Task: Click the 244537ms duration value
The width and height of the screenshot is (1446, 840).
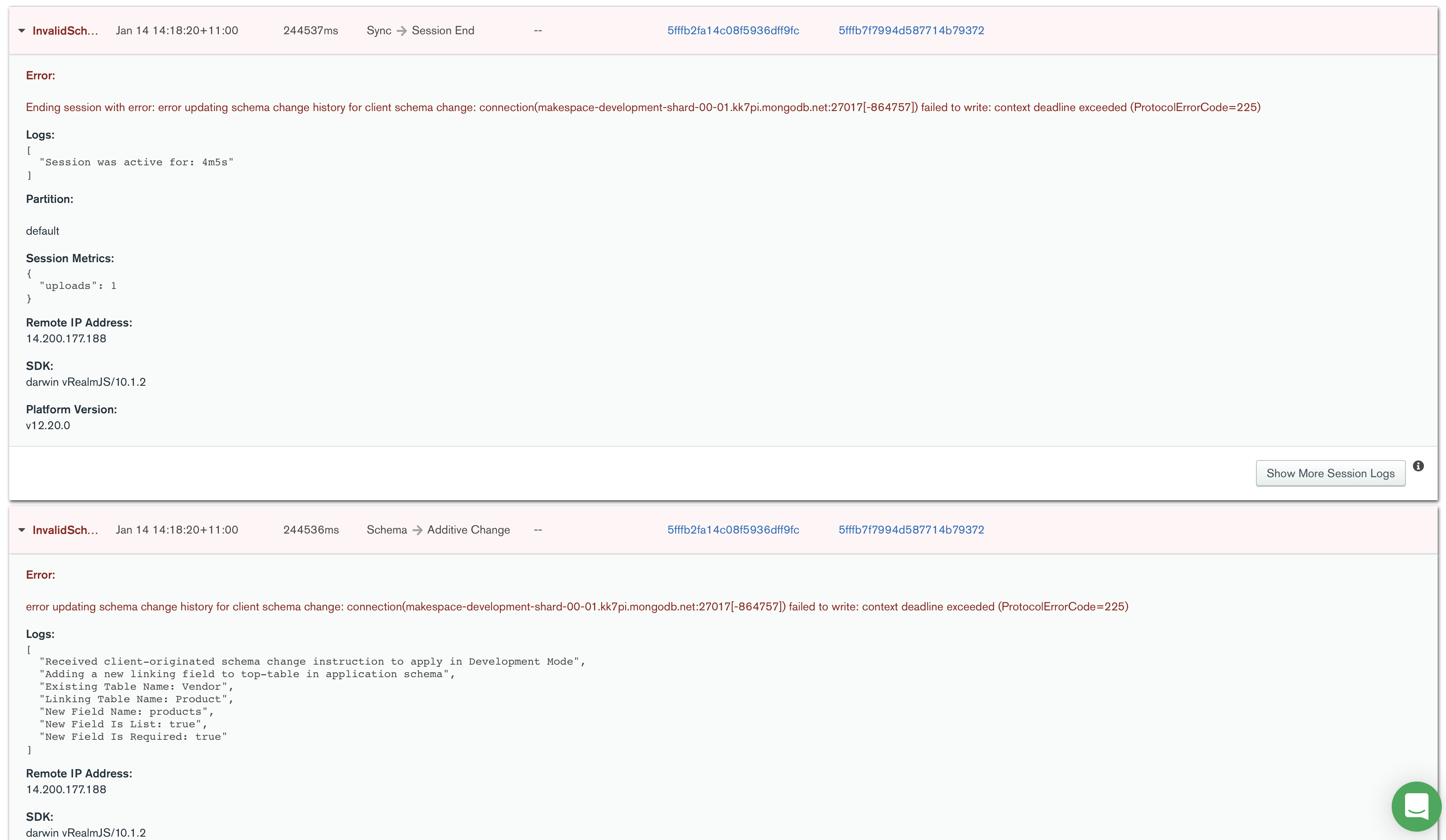Action: (310, 31)
